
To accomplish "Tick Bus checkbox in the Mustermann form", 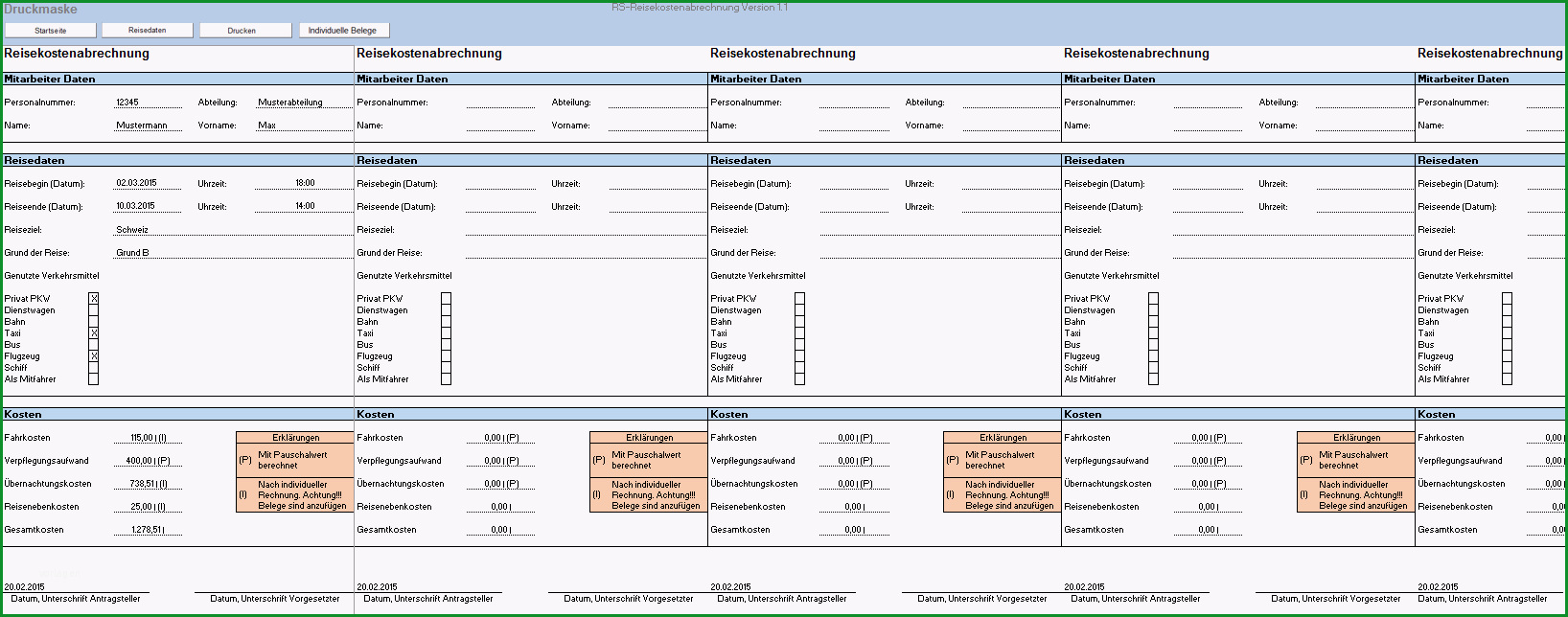I will pos(94,345).
